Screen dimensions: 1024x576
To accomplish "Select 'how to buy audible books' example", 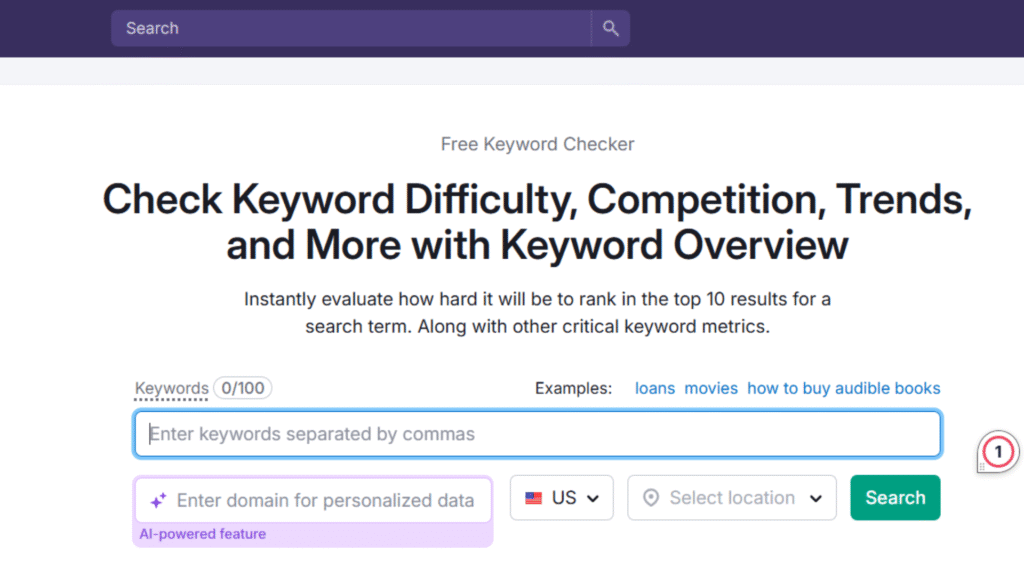I will 843,388.
